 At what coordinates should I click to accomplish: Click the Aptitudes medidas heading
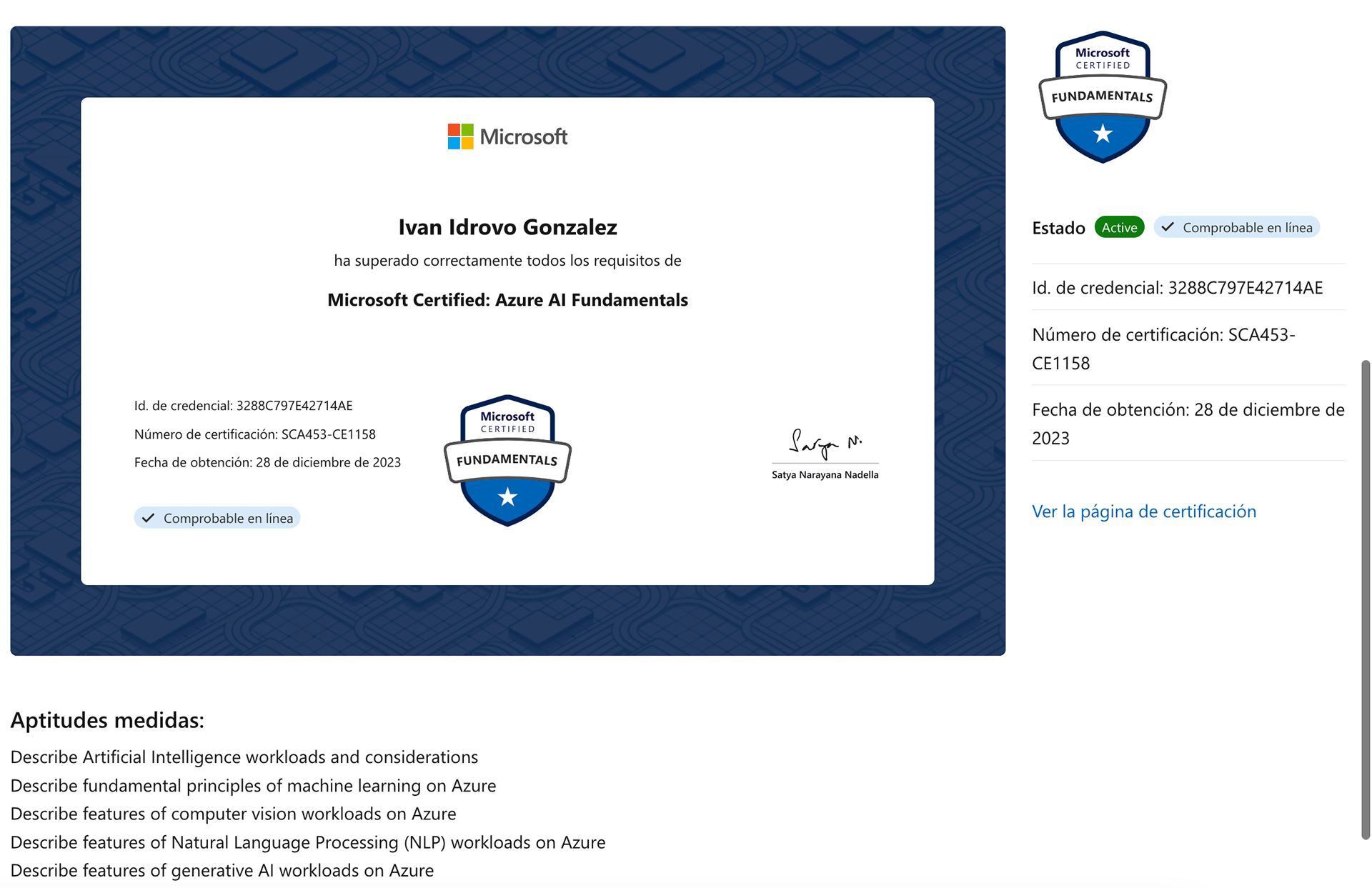107,720
